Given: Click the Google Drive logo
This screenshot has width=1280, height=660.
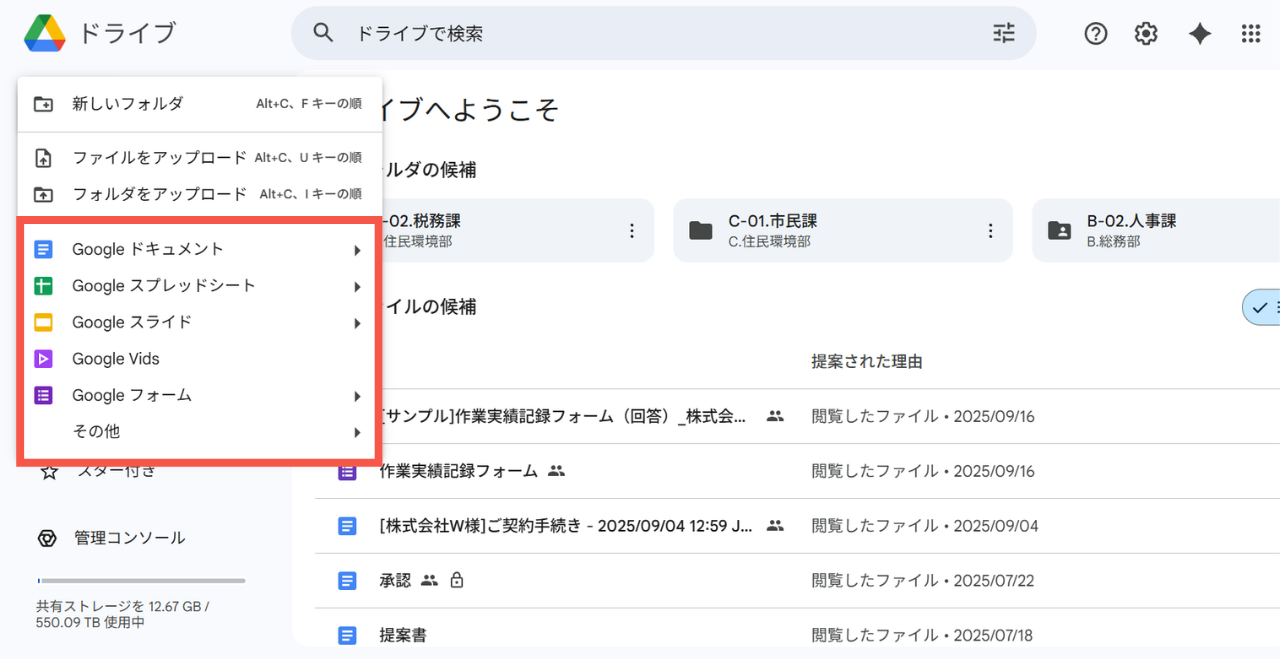Looking at the screenshot, I should [45, 33].
